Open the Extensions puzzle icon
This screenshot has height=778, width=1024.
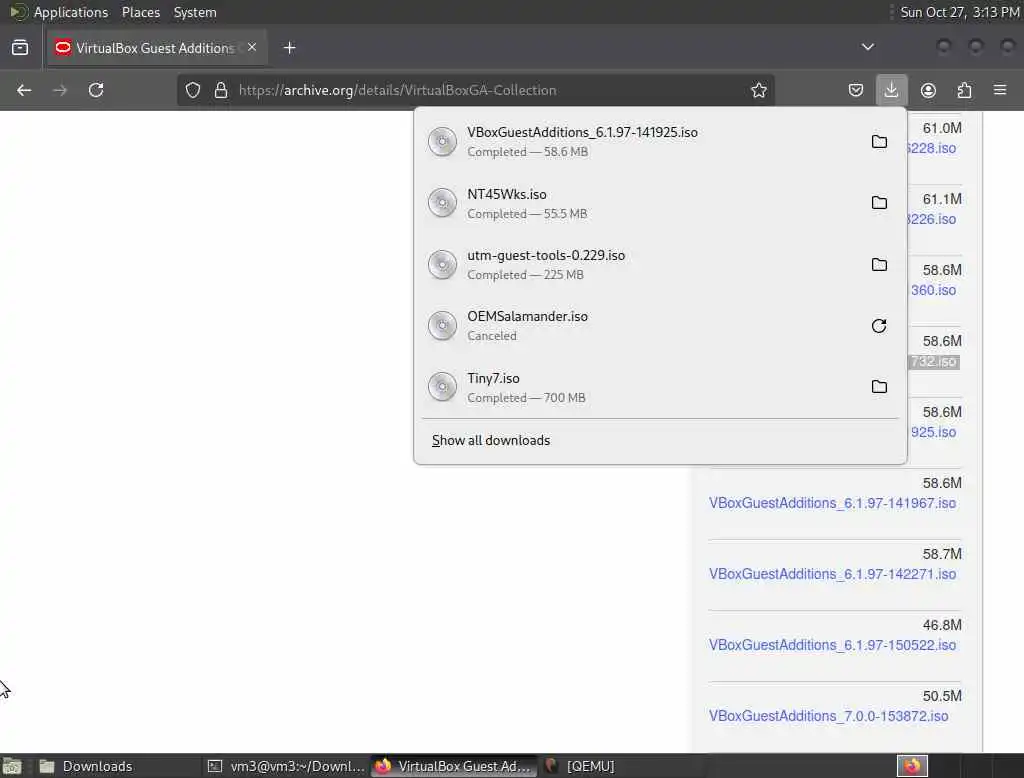click(964, 90)
